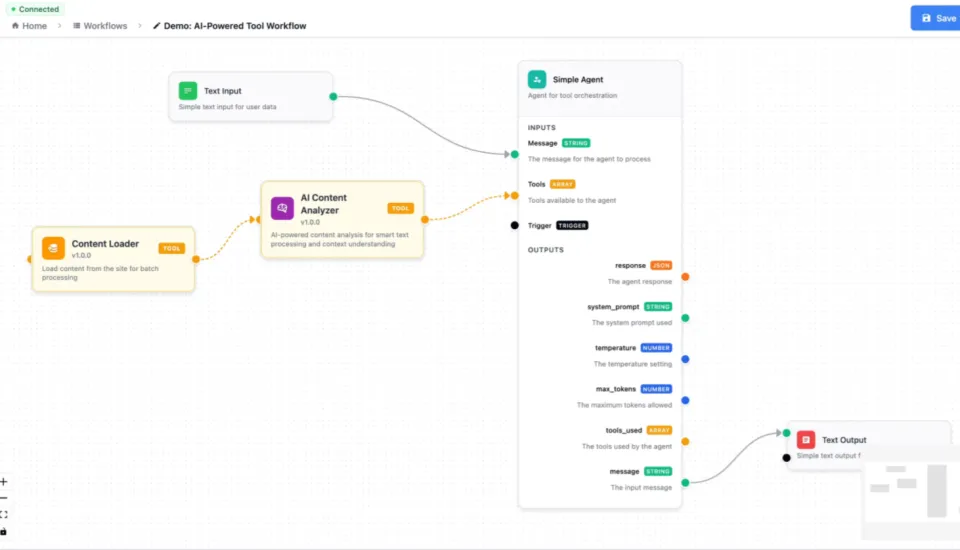Click the teal Simple Agent icon
This screenshot has width=960, height=550.
tap(537, 79)
